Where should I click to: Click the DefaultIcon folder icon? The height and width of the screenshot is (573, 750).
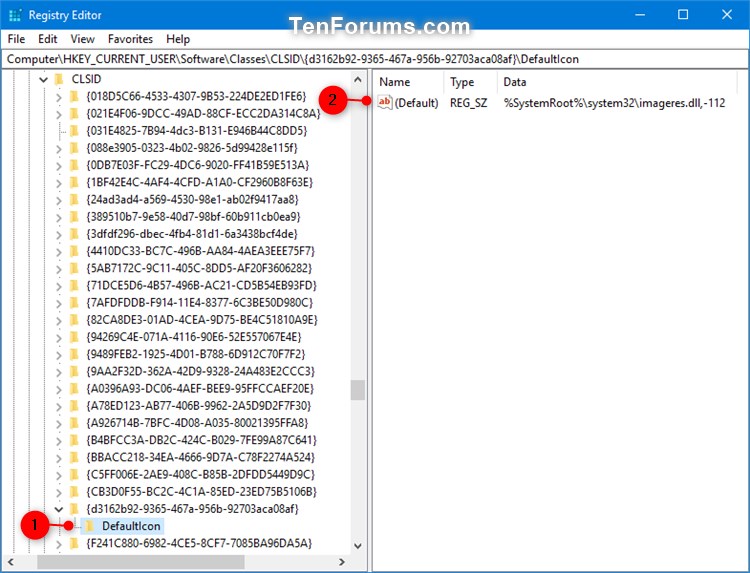tap(89, 526)
